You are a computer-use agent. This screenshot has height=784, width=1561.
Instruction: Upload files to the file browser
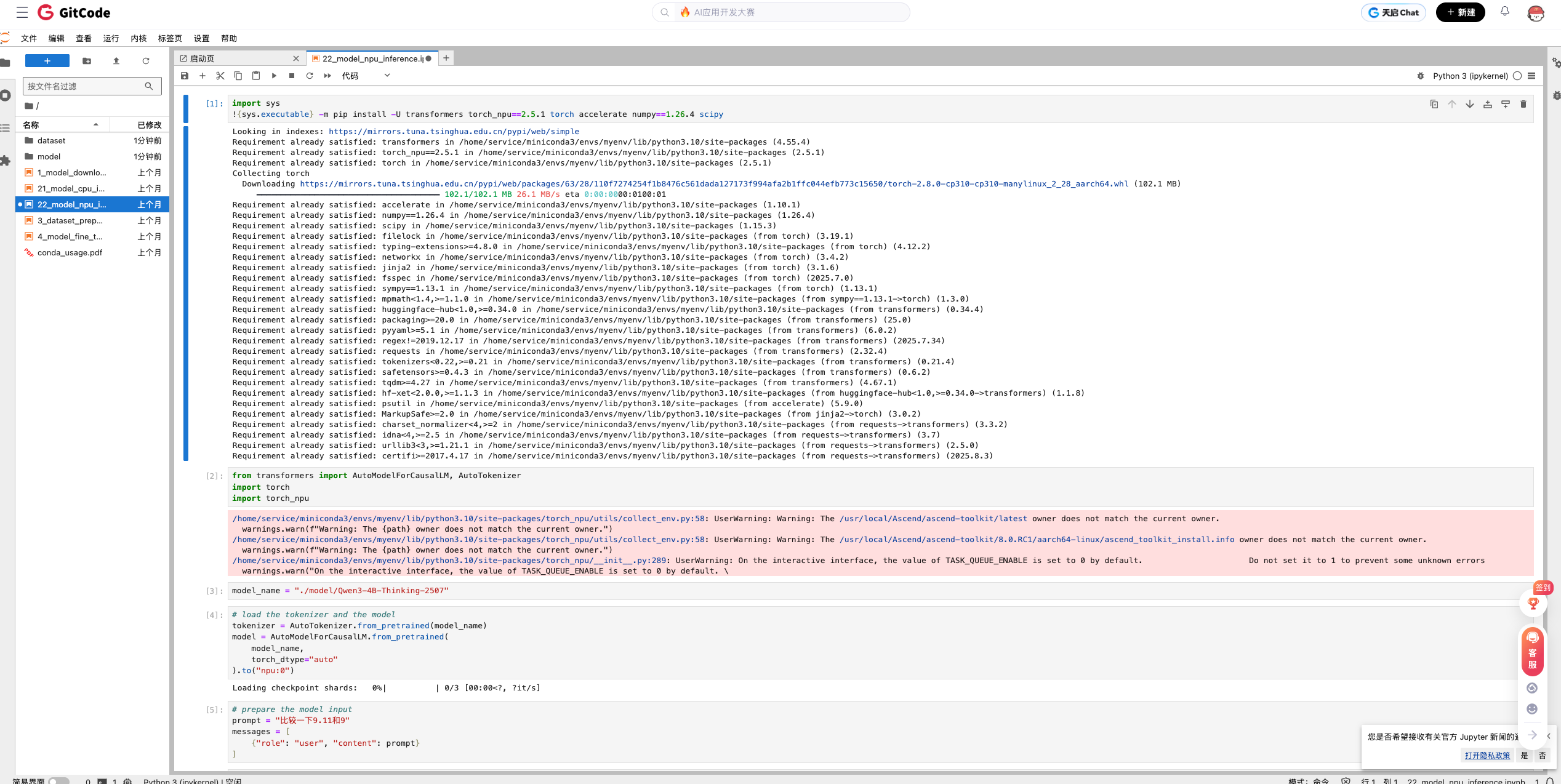pos(116,61)
